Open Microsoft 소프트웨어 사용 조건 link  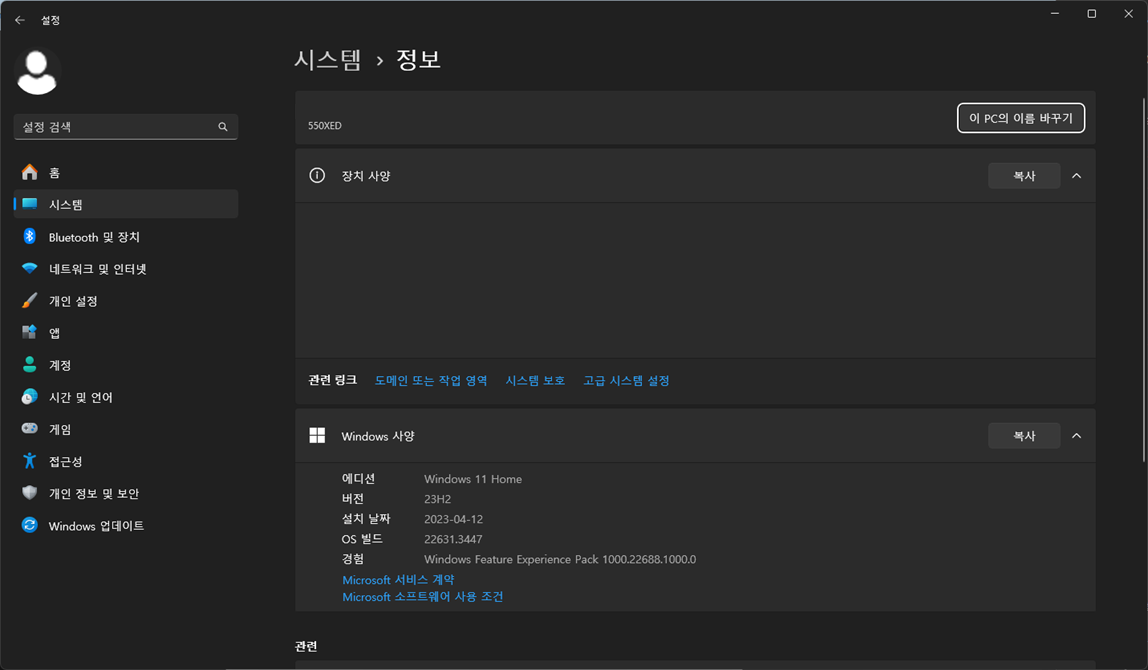click(422, 597)
